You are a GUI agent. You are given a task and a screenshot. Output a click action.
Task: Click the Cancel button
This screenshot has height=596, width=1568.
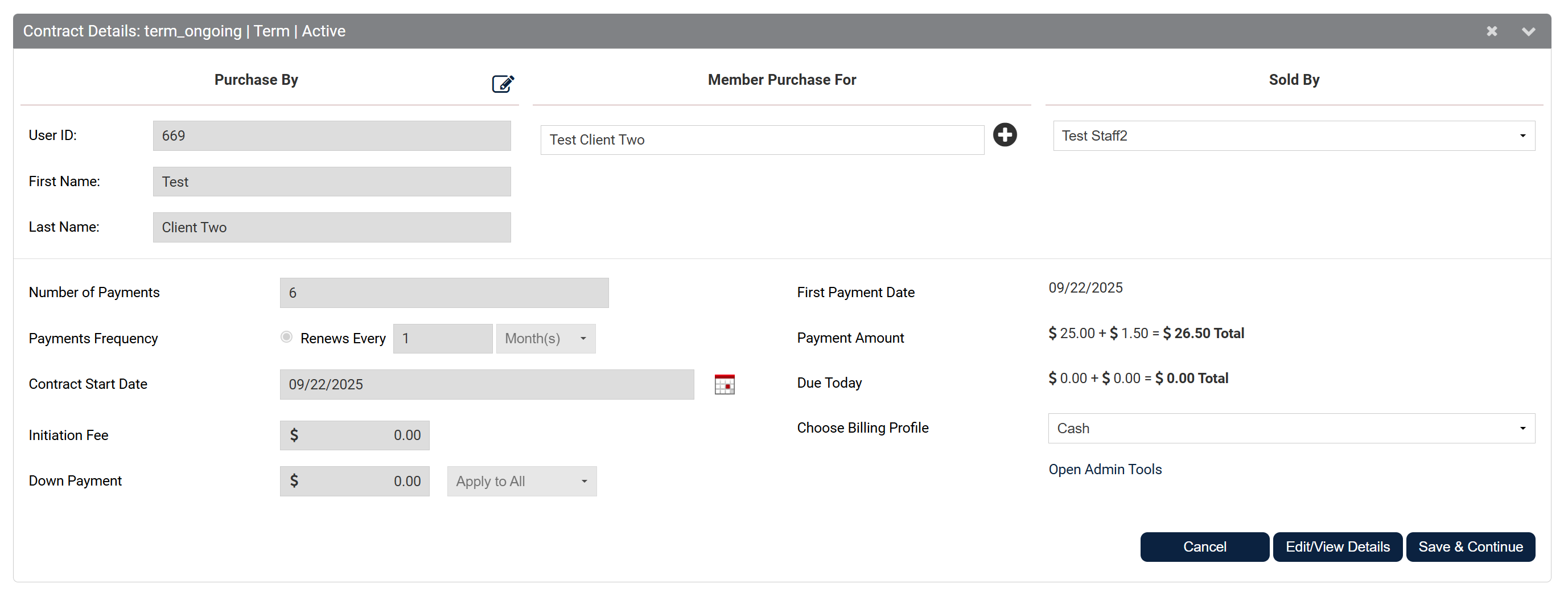1204,546
